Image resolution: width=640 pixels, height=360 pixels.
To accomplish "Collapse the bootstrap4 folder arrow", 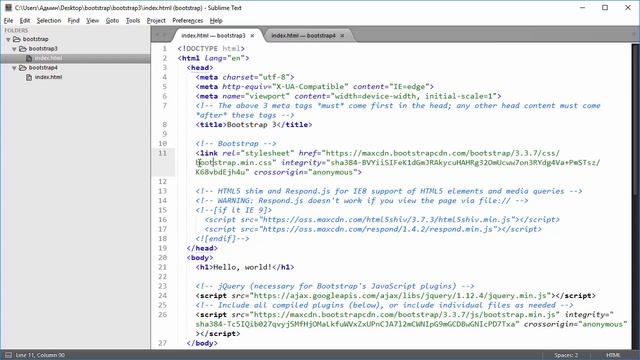I will pos(14,68).
